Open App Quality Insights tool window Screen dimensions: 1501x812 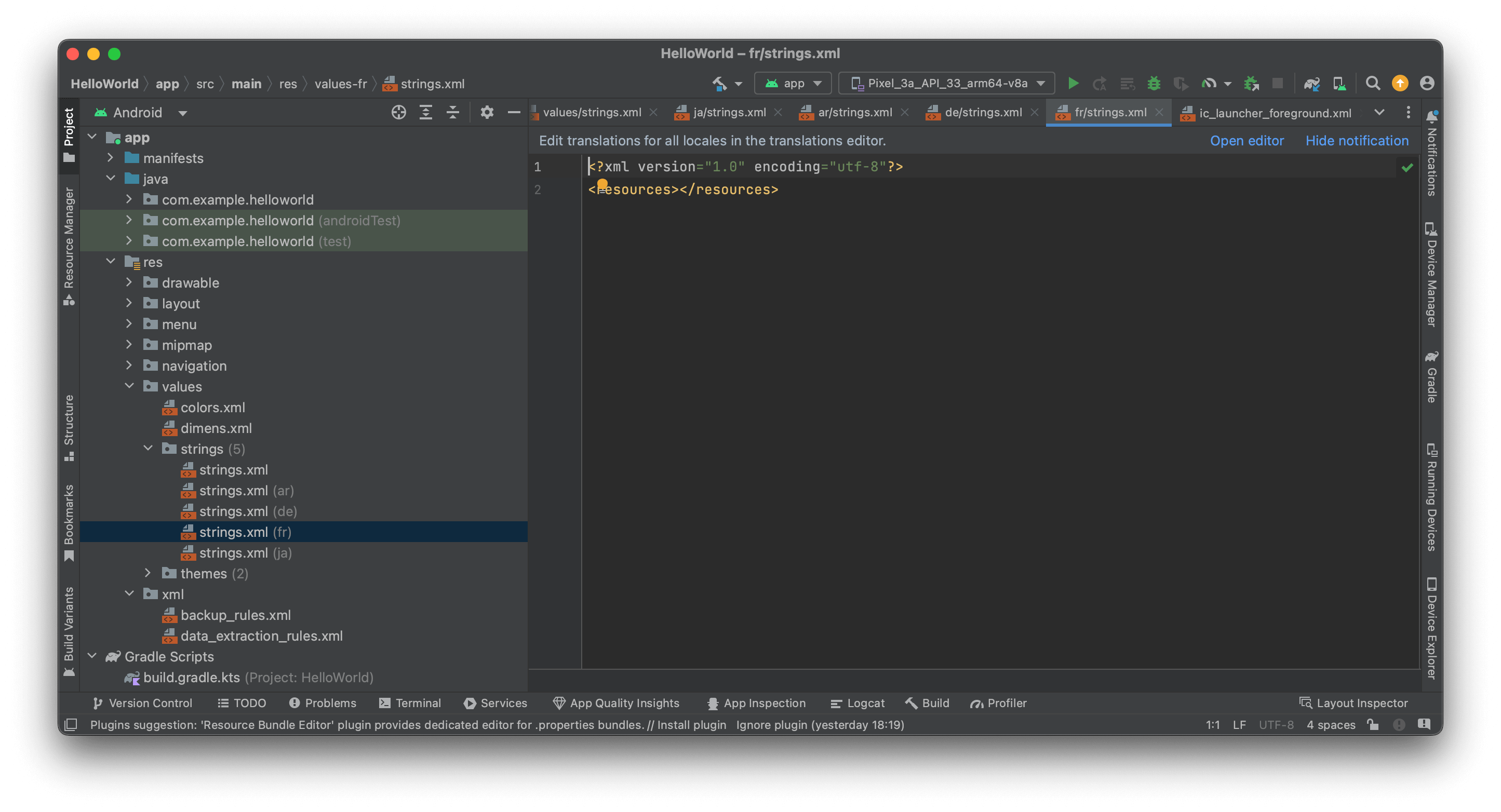pos(616,702)
